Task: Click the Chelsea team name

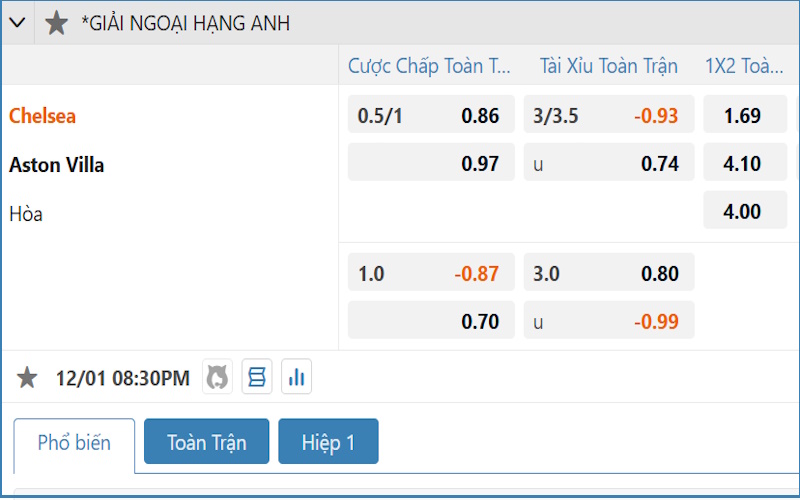Action: tap(43, 116)
